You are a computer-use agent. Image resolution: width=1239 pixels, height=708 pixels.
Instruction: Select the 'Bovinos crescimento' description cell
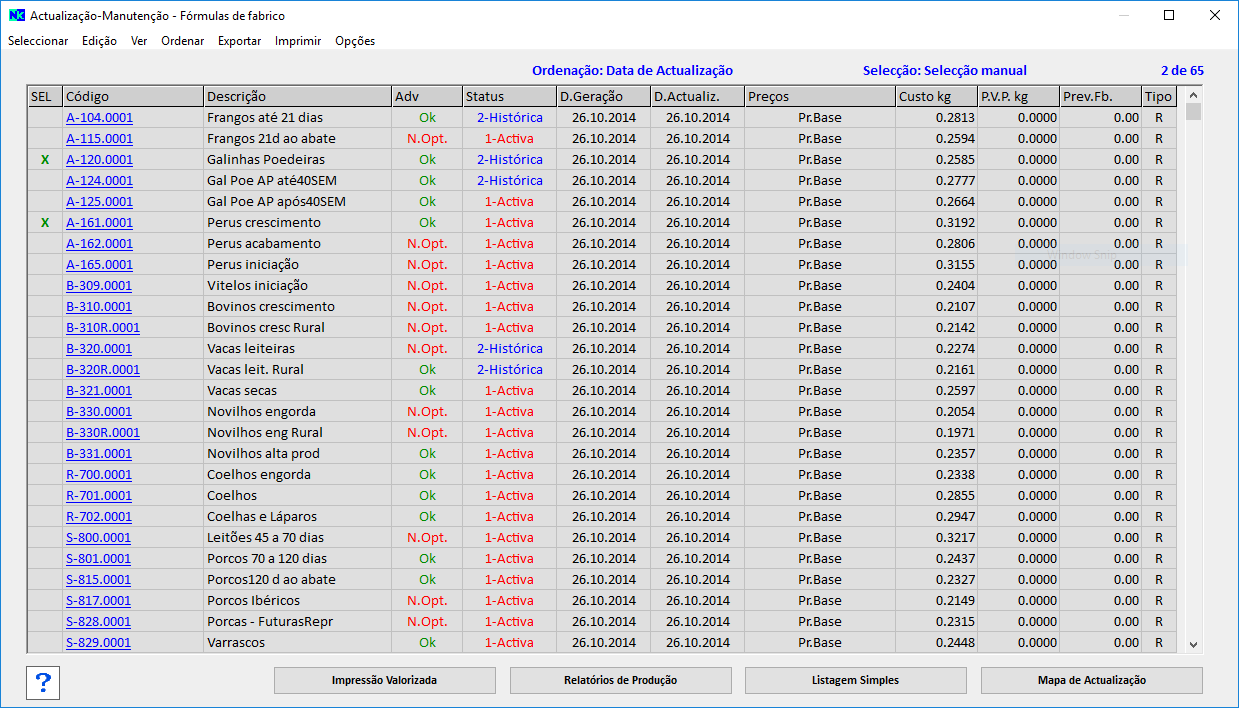(298, 307)
